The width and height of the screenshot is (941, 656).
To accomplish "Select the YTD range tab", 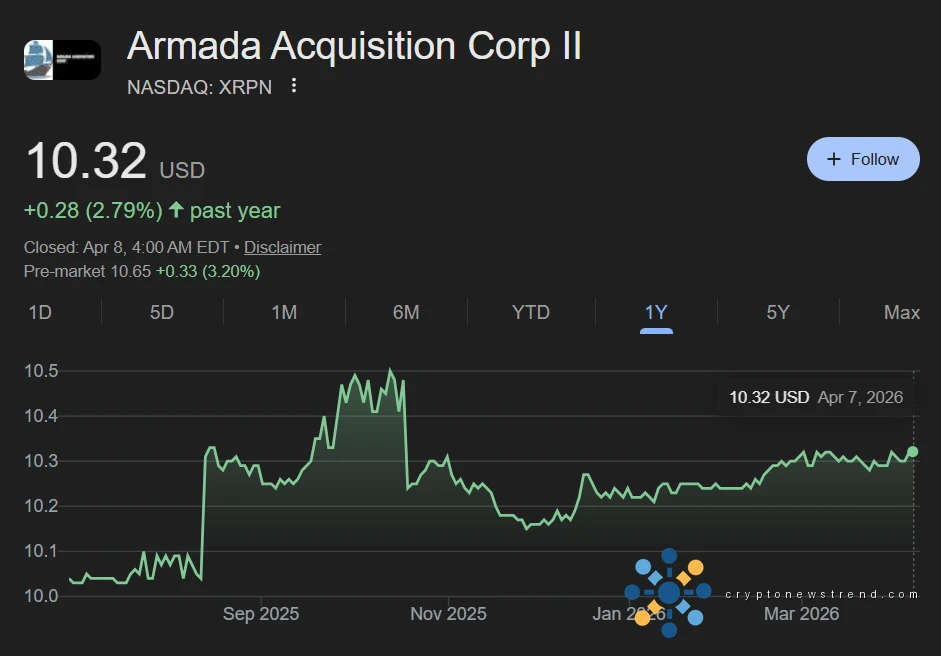I will coord(531,312).
